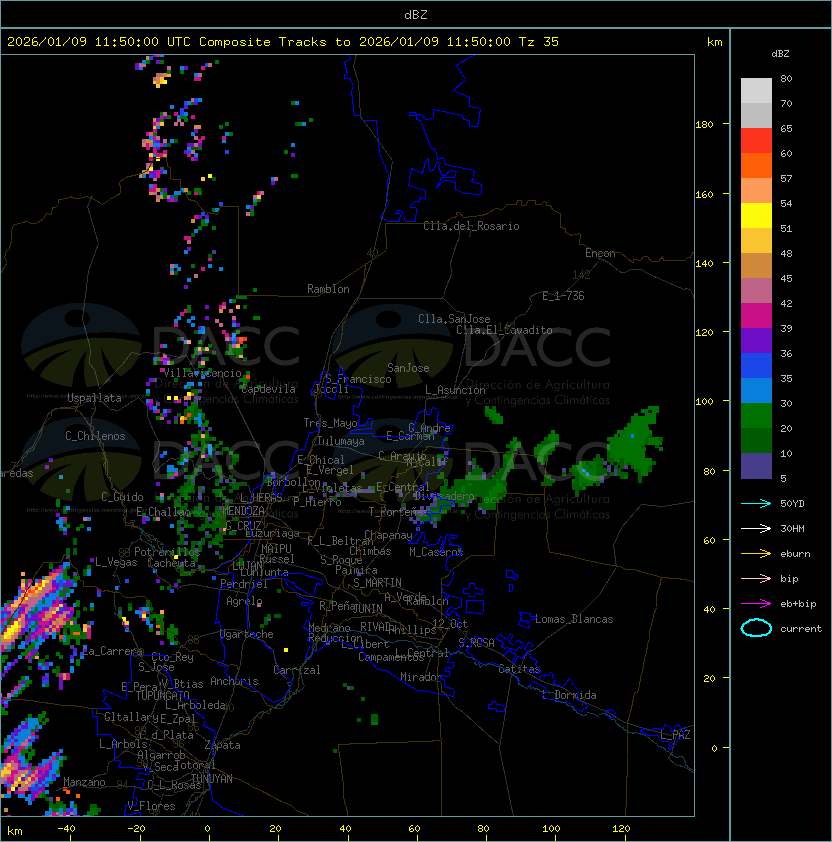Click the Clla.del_Rosario map label
This screenshot has height=842, width=832.
[471, 226]
